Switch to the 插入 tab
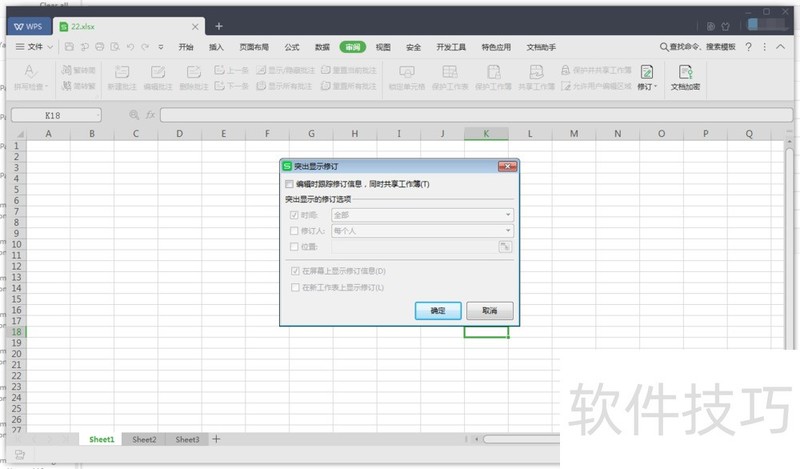 pos(216,47)
